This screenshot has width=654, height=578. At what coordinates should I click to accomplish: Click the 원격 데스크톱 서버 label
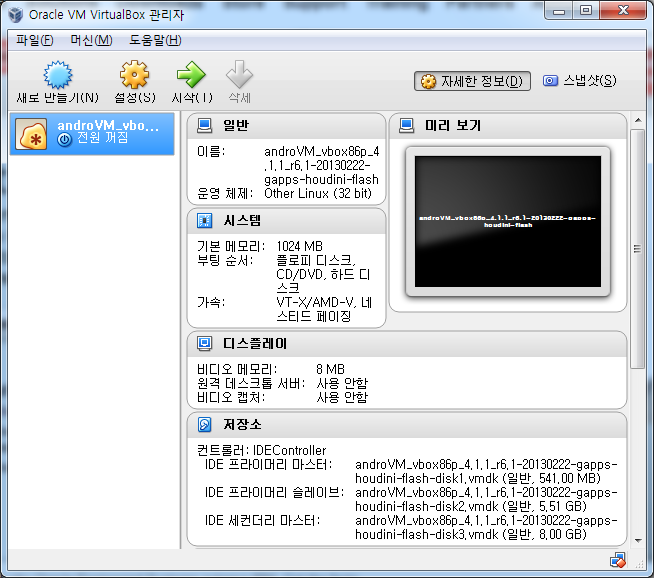click(251, 383)
